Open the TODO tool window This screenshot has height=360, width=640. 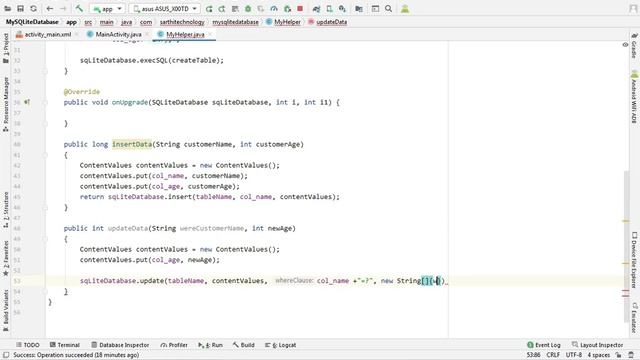coord(27,345)
